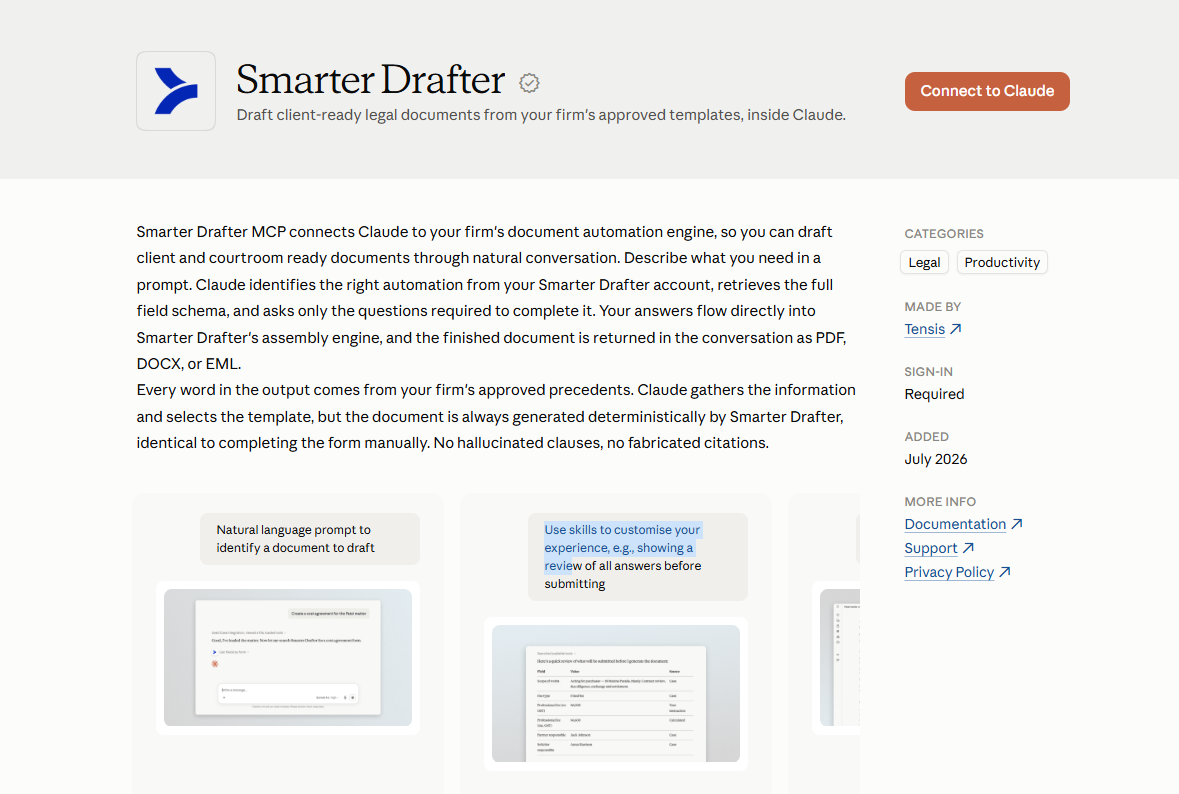Click the MORE INFO heading
The width and height of the screenshot is (1179, 794).
(940, 502)
